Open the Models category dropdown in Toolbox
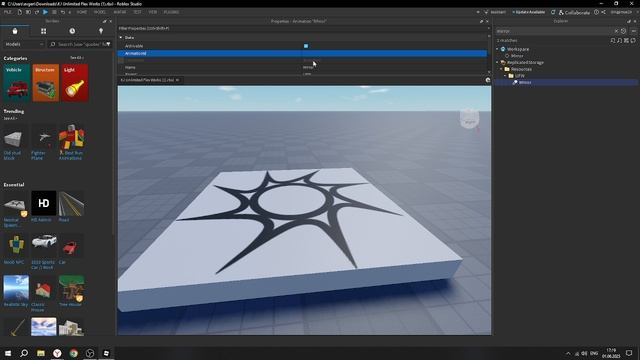 point(24,44)
